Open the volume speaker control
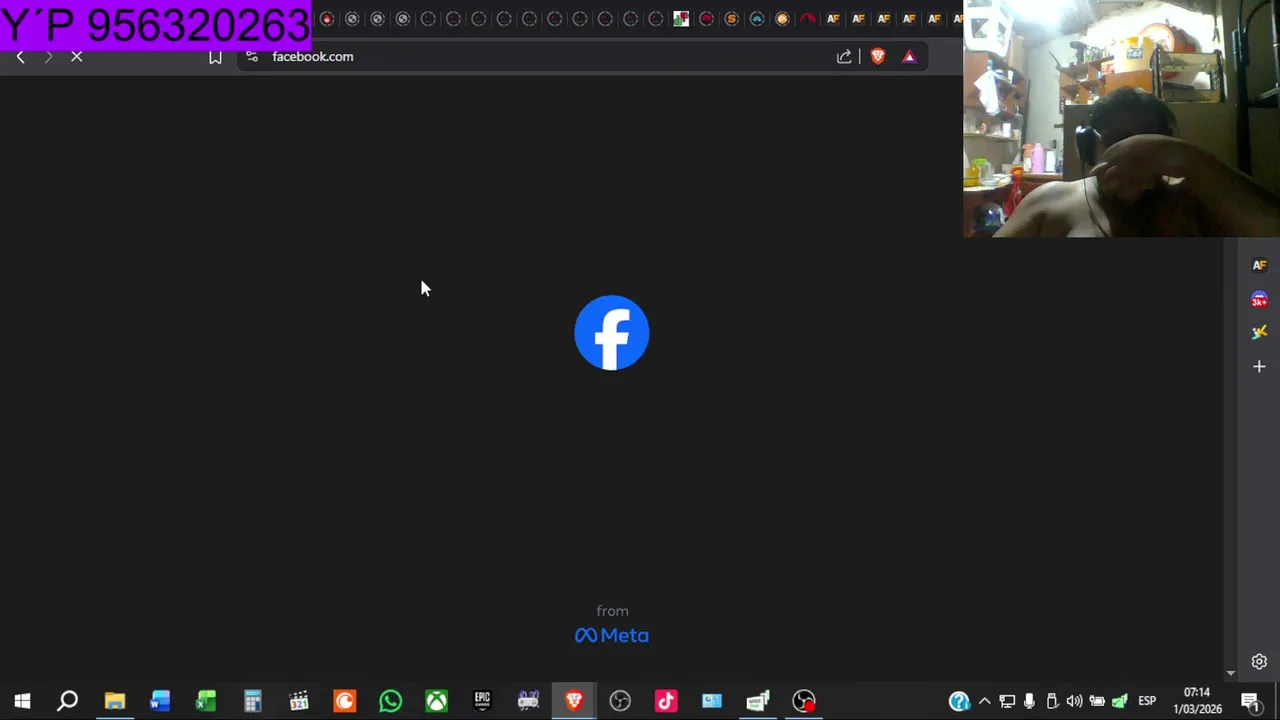Image resolution: width=1280 pixels, height=720 pixels. click(1074, 701)
